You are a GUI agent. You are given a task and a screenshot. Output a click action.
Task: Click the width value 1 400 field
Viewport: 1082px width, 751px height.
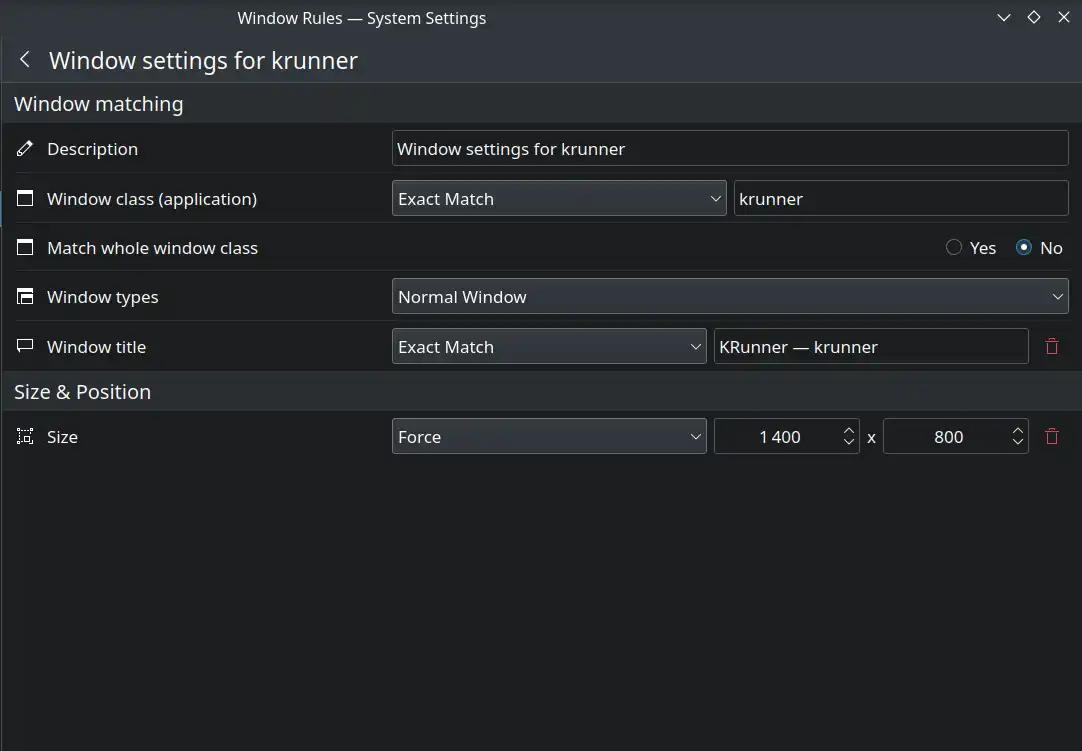[778, 436]
